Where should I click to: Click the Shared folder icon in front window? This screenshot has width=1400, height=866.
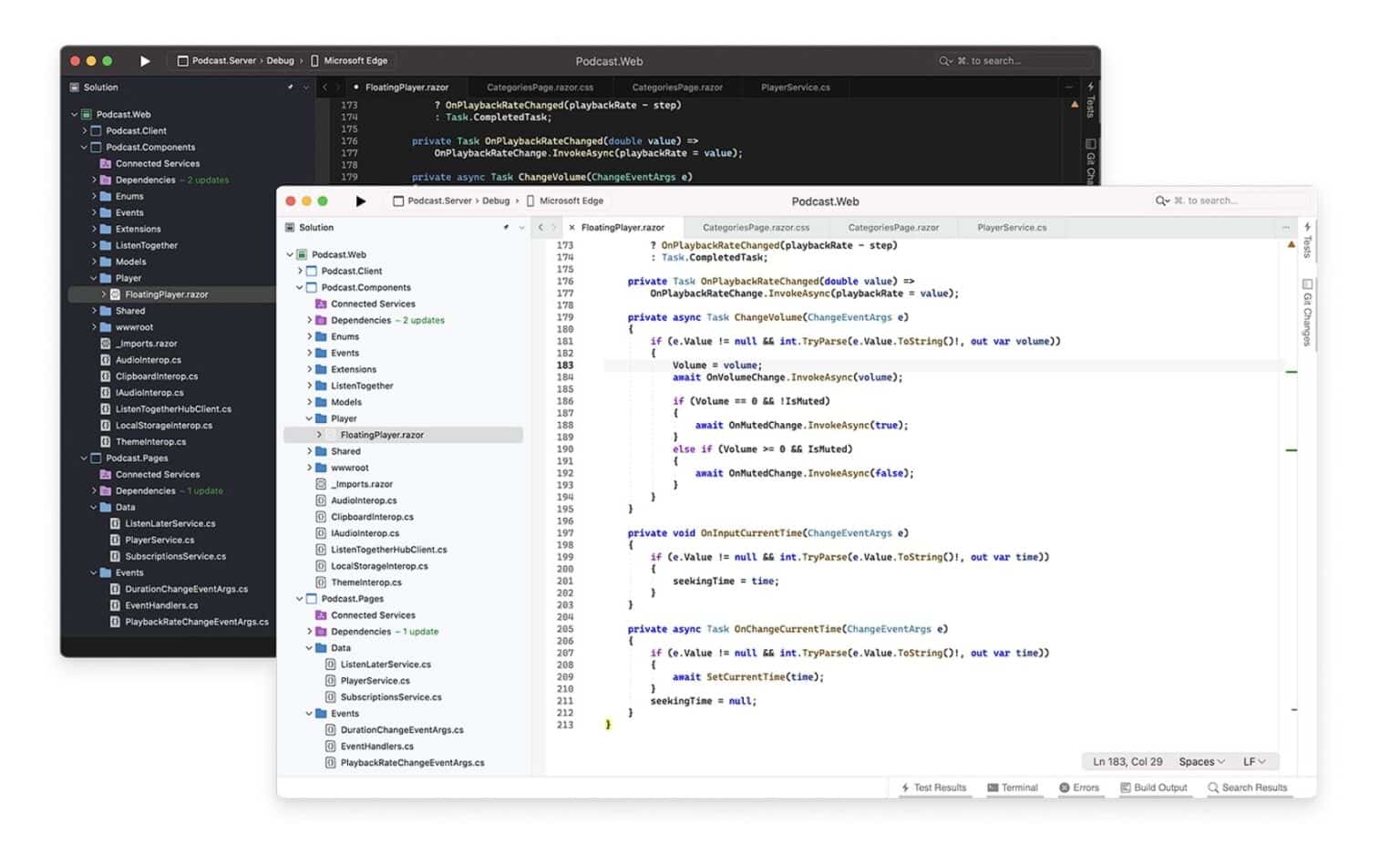(x=321, y=452)
